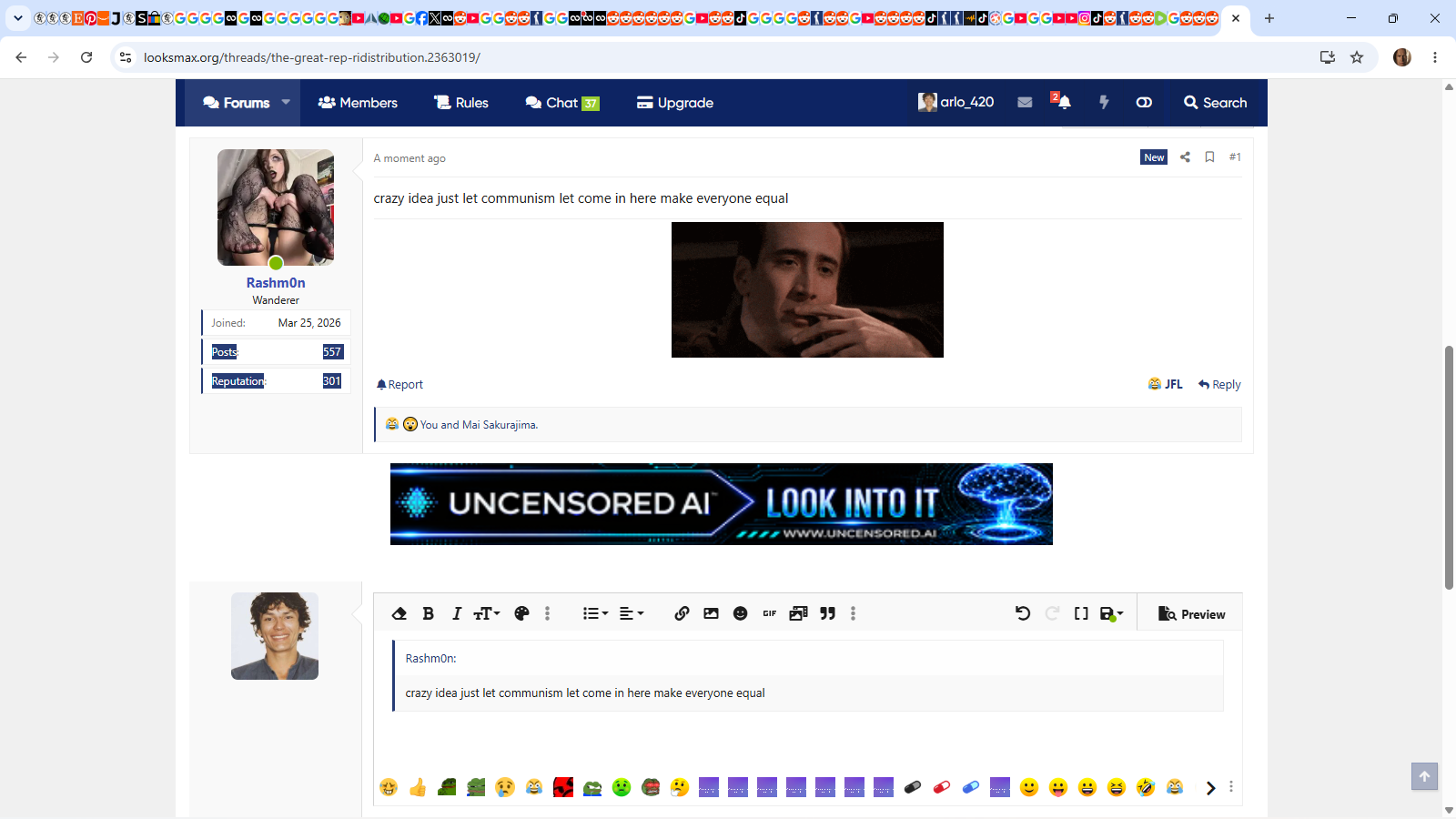1456x819 pixels.
Task: Open the Forums menu tab
Action: pyautogui.click(x=237, y=103)
